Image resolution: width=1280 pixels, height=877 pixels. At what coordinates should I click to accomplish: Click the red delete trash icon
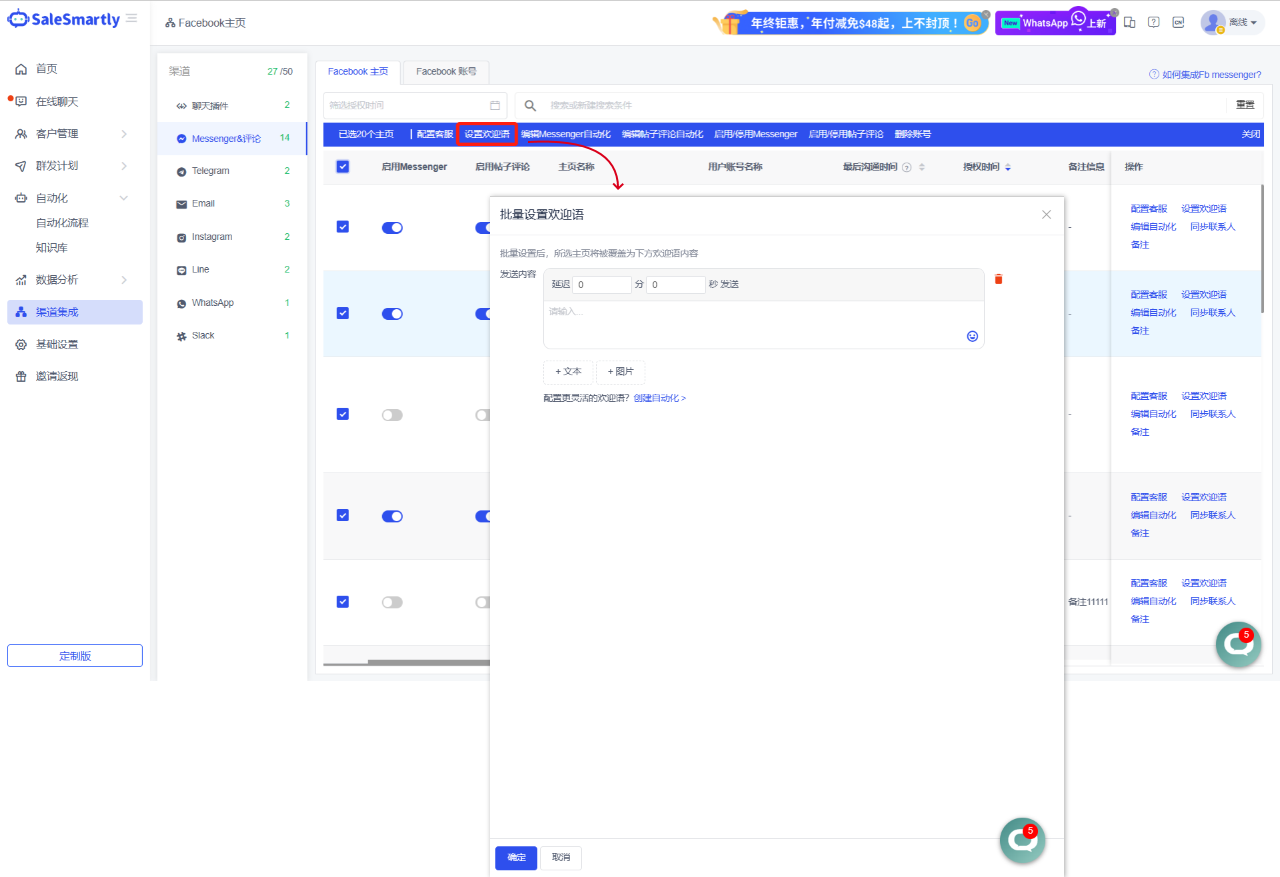click(x=998, y=279)
